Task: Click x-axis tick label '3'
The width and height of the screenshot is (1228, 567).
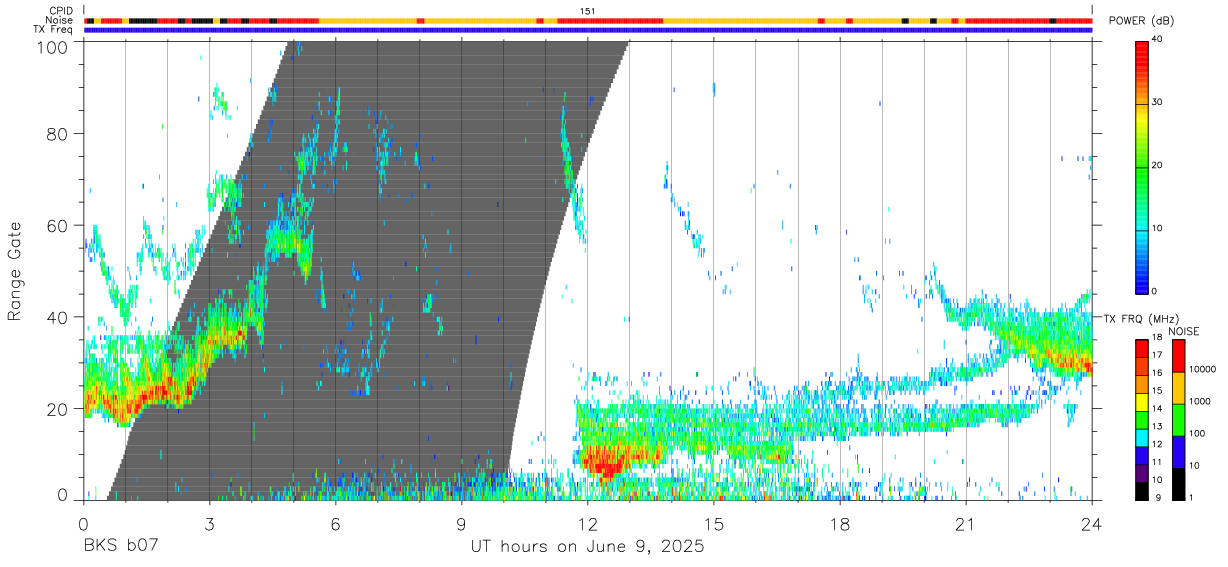Action: pyautogui.click(x=209, y=524)
